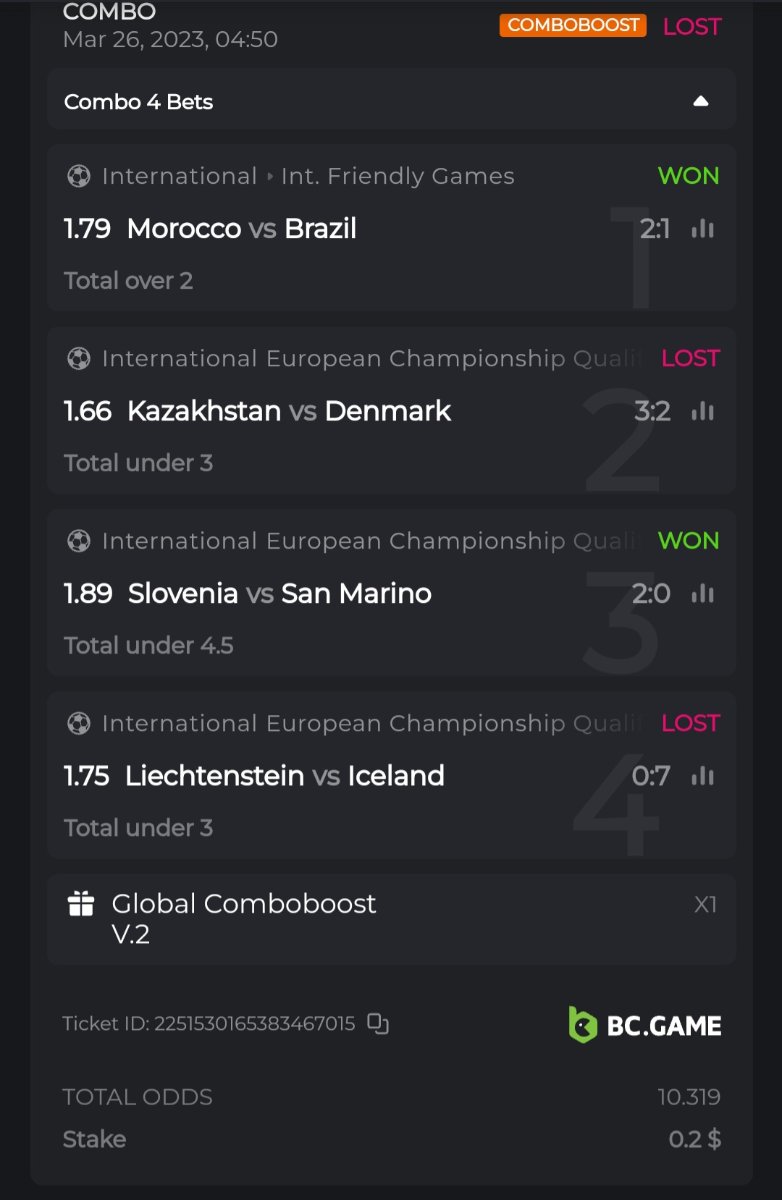
Task: Open stats icon for Morocco vs Brazil
Action: pyautogui.click(x=703, y=229)
